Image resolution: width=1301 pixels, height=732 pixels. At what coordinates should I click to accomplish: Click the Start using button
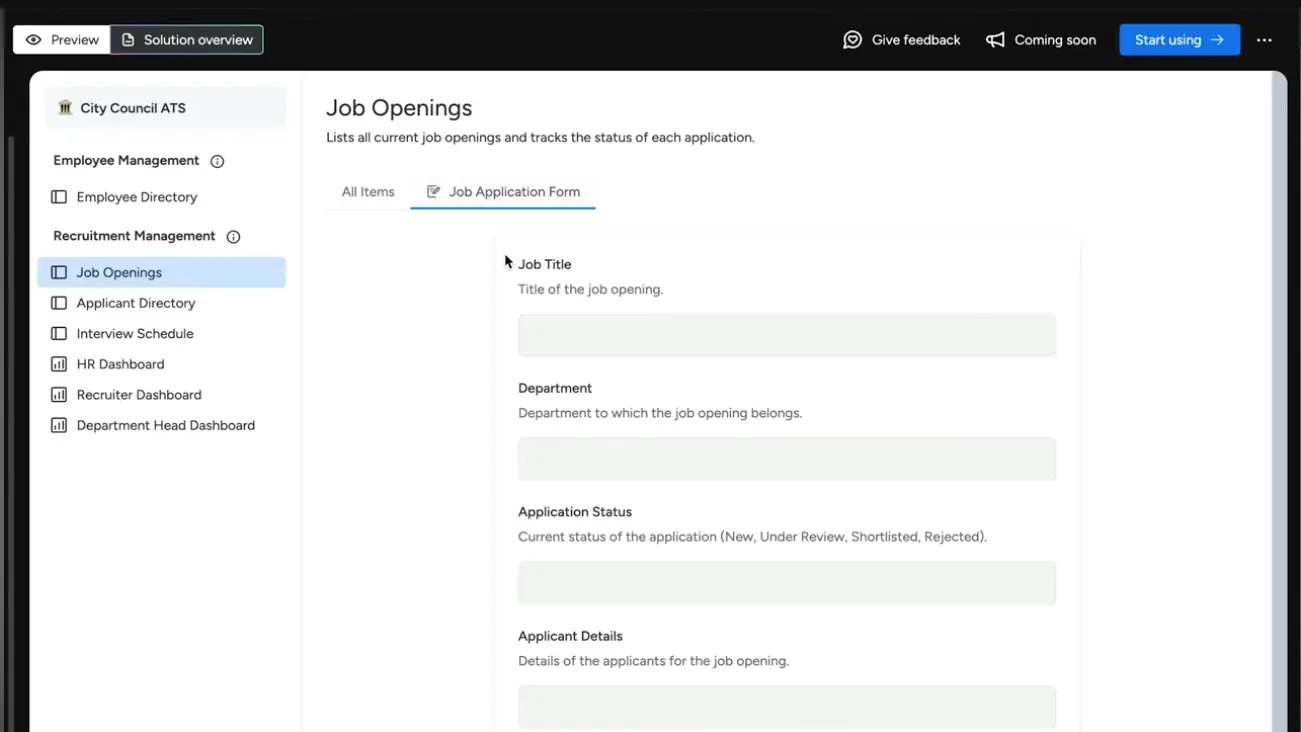(x=1179, y=40)
